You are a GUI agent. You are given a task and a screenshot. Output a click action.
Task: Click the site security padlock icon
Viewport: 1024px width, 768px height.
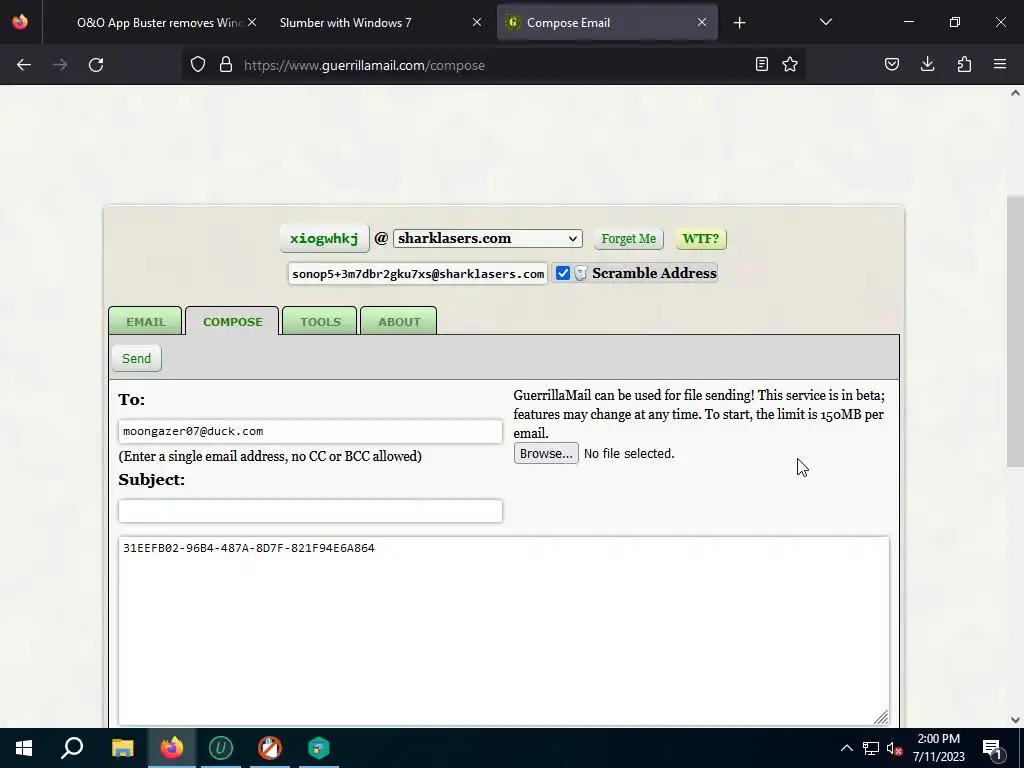[x=226, y=65]
